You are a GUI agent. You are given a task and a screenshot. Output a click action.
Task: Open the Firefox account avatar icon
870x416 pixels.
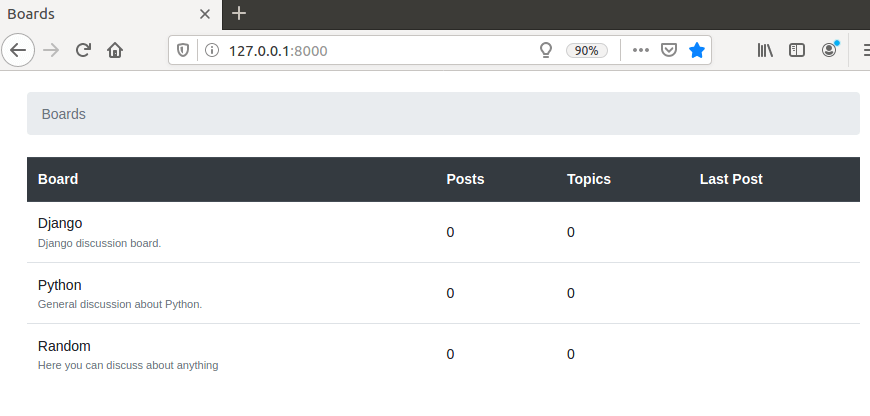[x=829, y=50]
